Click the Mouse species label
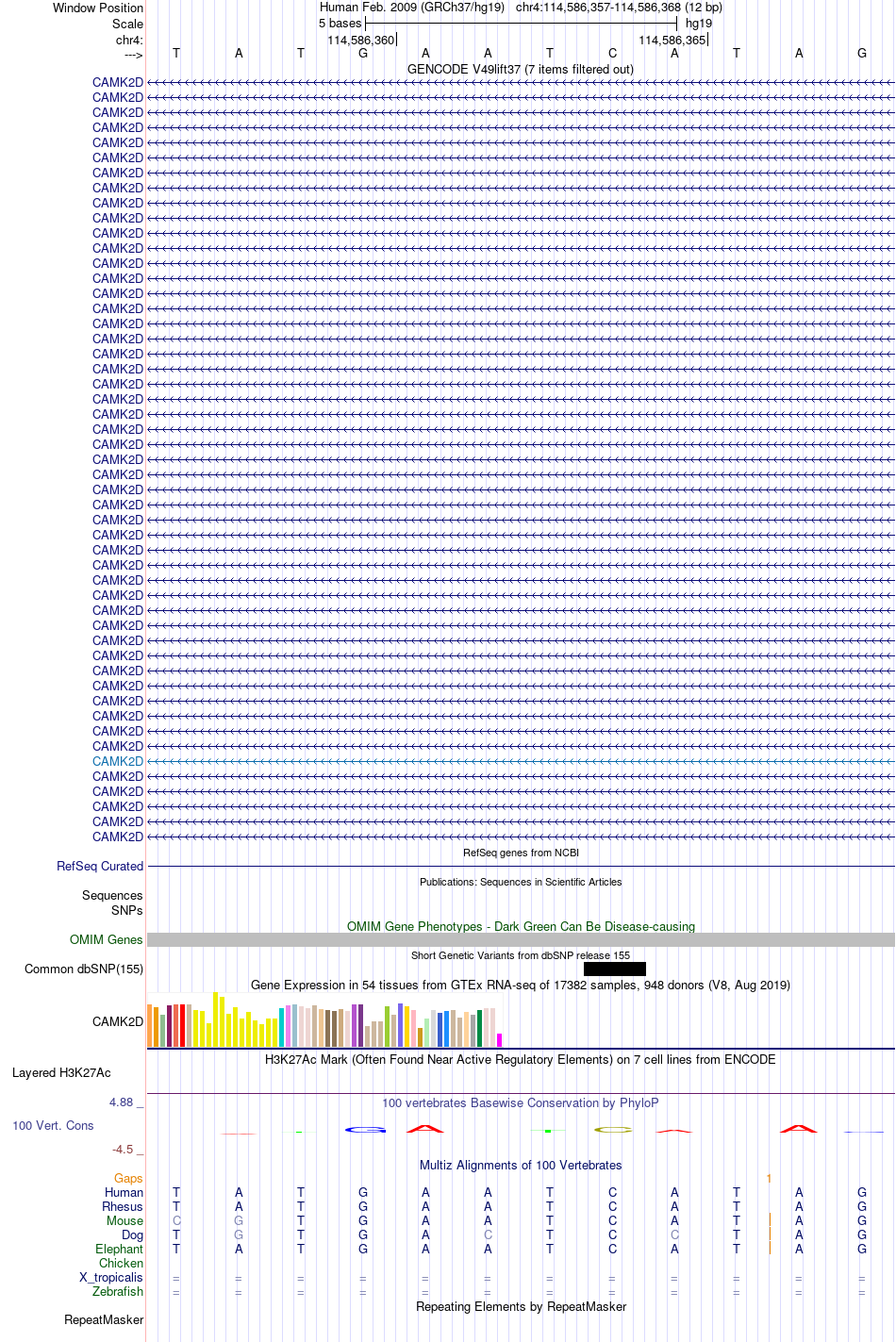The image size is (896, 1342). 124,1220
